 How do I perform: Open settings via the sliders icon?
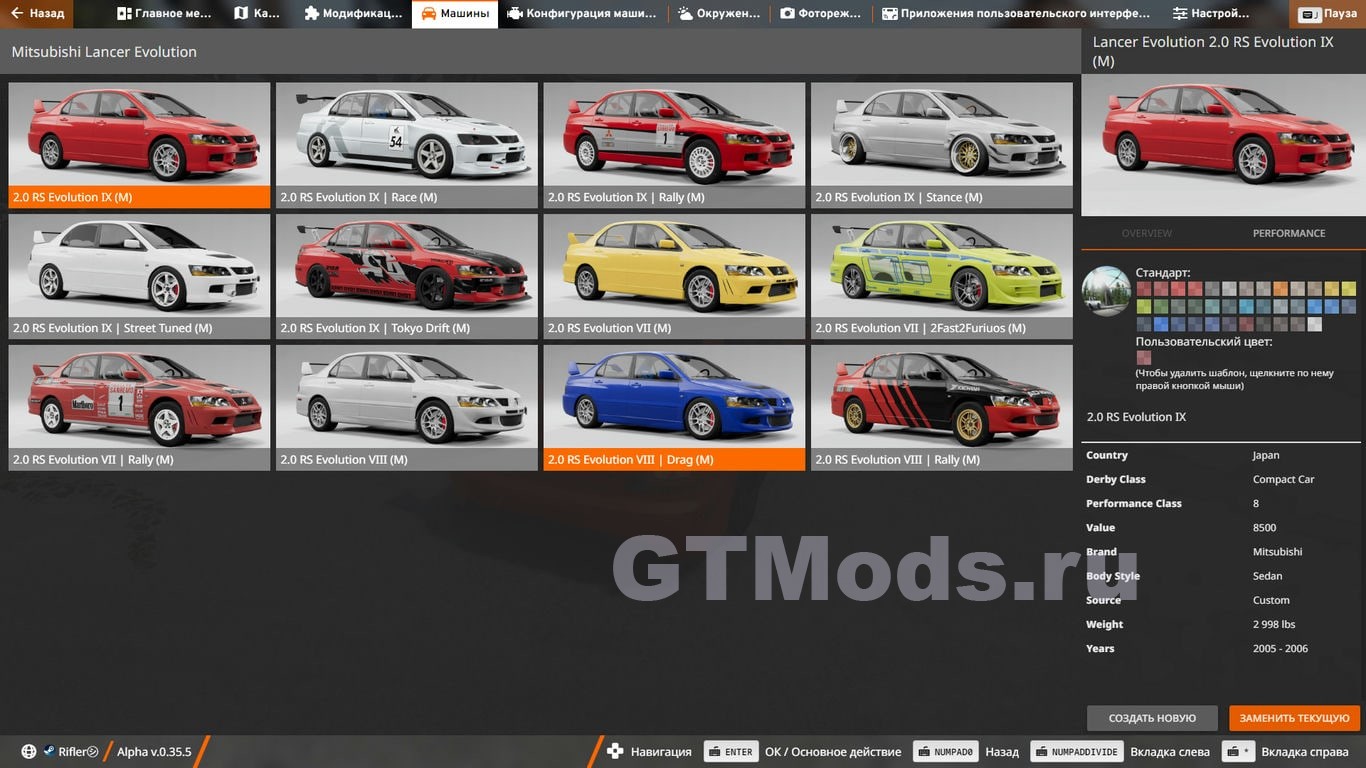pos(1180,14)
